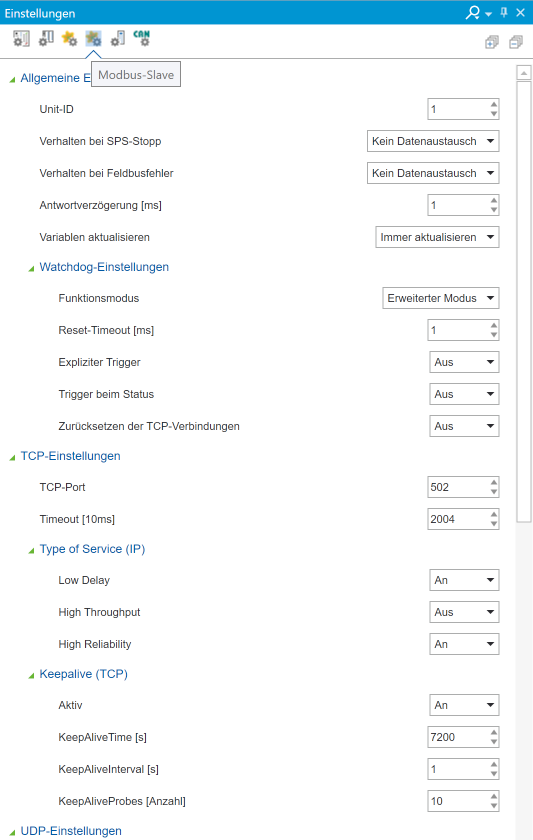The image size is (533, 840).
Task: Open the user search dropdown in title bar
Action: click(478, 13)
